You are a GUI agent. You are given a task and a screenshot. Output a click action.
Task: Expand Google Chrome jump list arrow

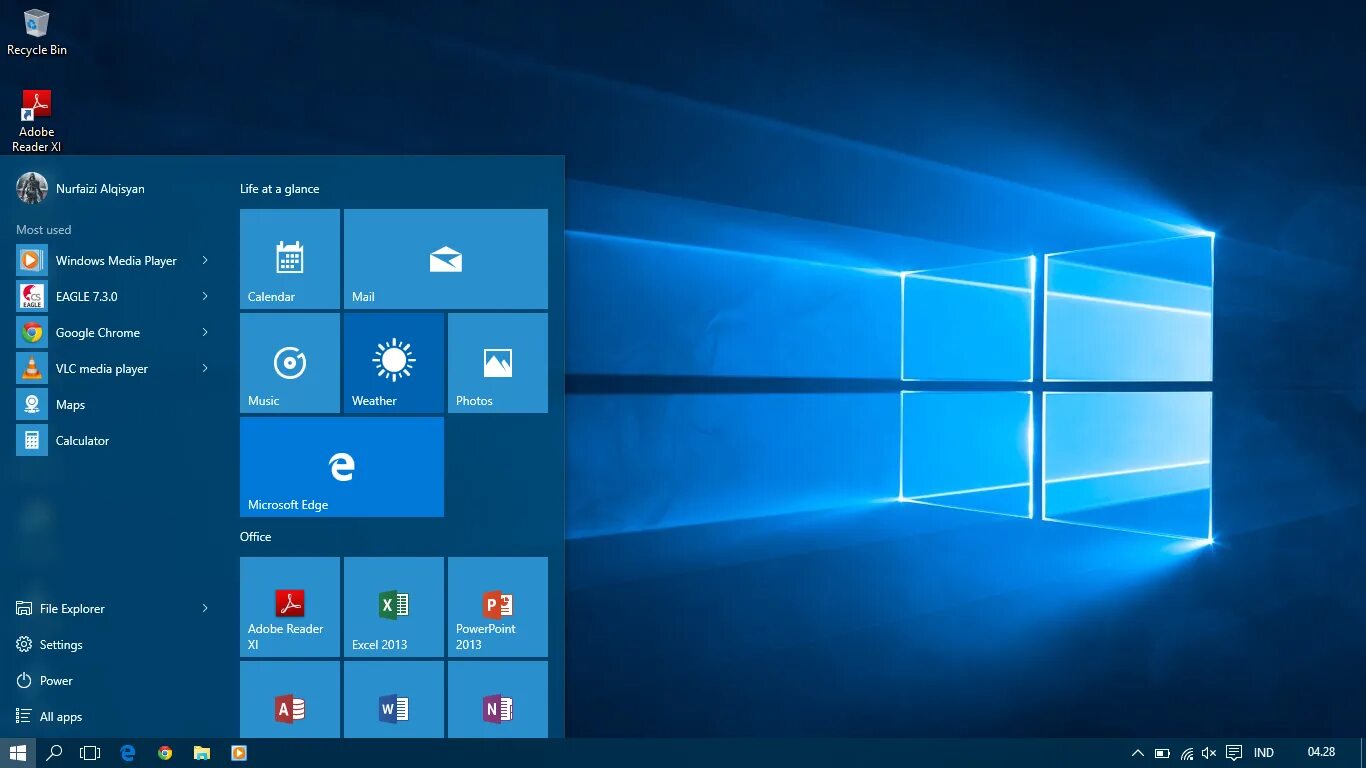click(205, 332)
